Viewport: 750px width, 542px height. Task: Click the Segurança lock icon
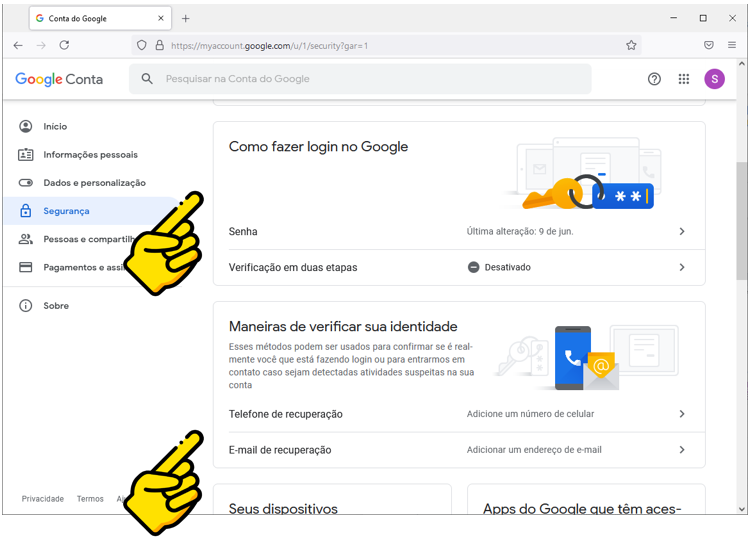click(25, 210)
